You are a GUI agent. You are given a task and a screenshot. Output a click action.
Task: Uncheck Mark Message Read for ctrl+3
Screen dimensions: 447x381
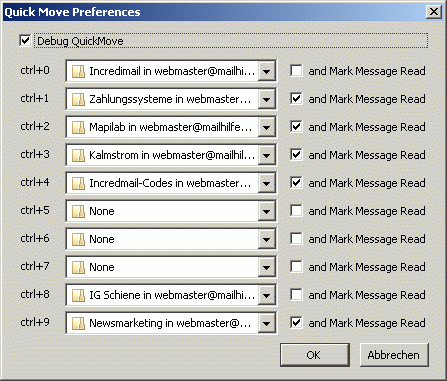(296, 155)
